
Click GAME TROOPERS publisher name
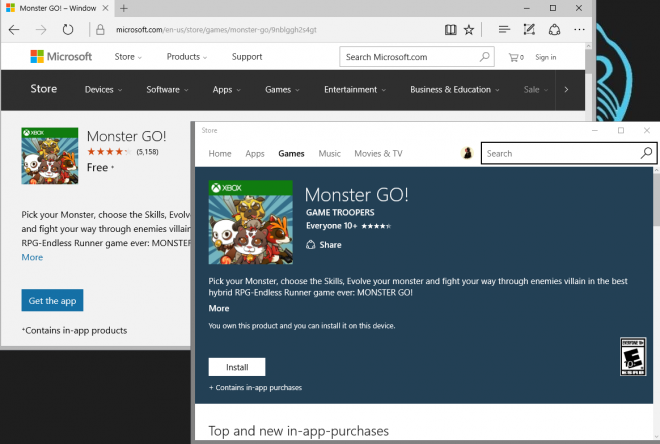(340, 213)
